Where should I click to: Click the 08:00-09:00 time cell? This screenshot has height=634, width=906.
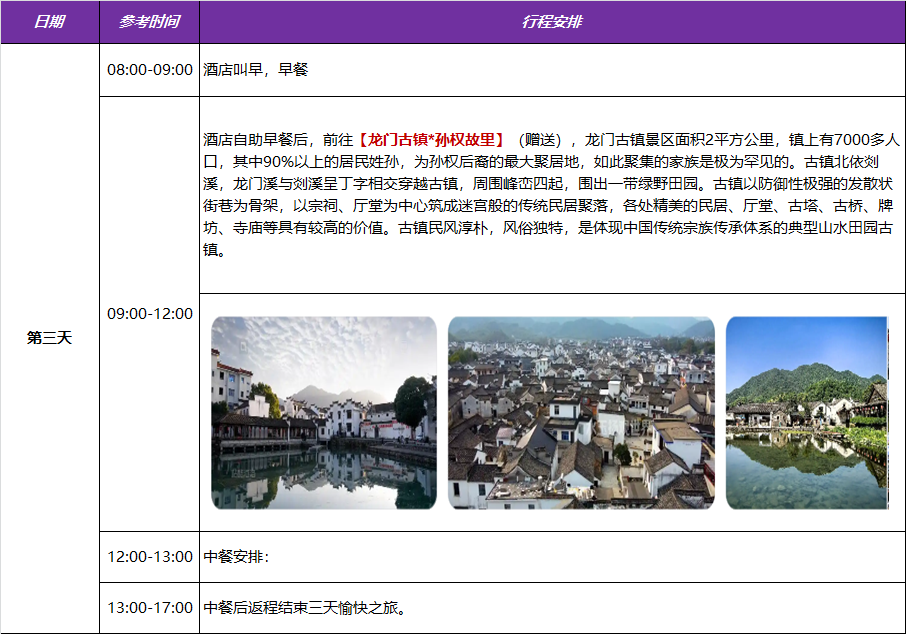pyautogui.click(x=149, y=70)
